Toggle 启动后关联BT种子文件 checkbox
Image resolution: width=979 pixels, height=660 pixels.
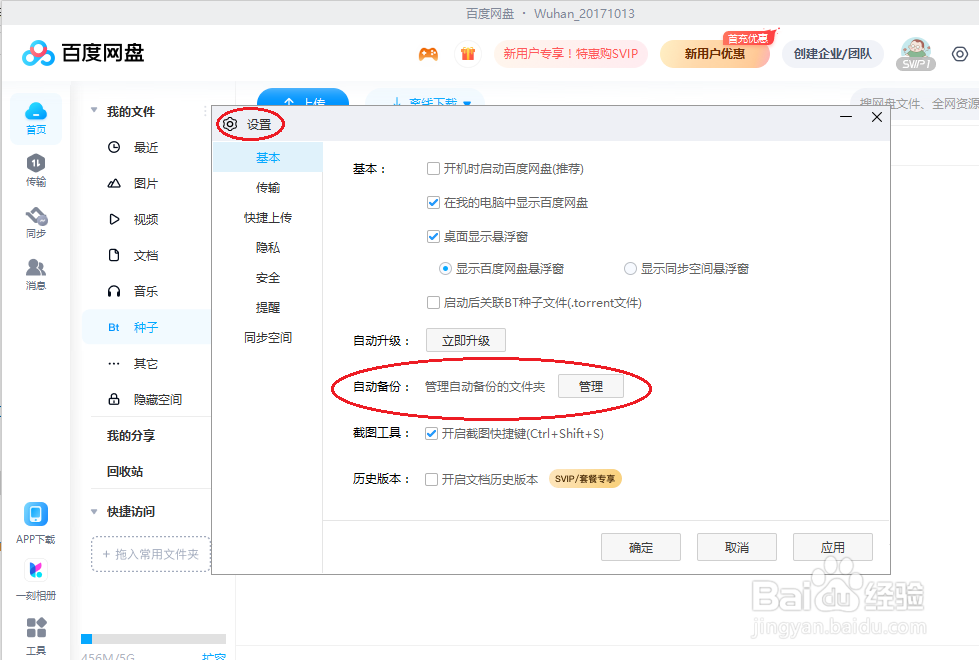coord(433,303)
